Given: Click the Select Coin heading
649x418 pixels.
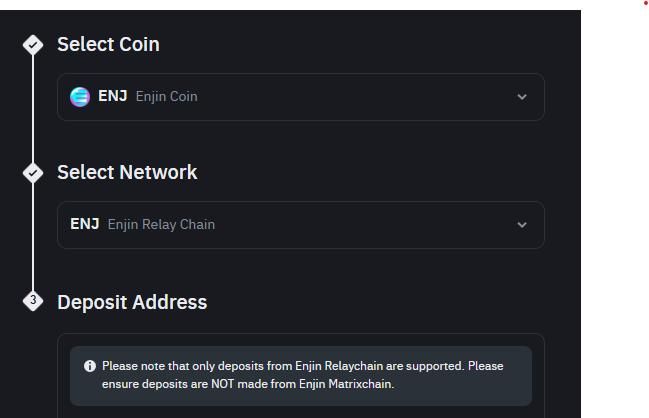Looking at the screenshot, I should pyautogui.click(x=108, y=44).
